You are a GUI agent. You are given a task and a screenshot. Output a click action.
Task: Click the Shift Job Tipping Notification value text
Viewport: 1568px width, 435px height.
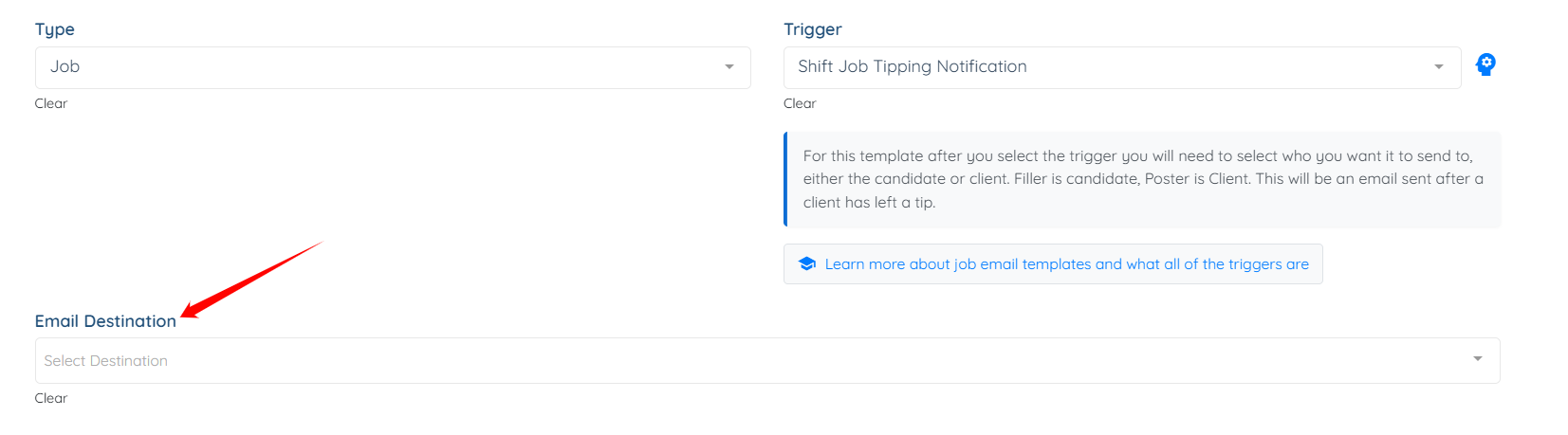coord(913,66)
